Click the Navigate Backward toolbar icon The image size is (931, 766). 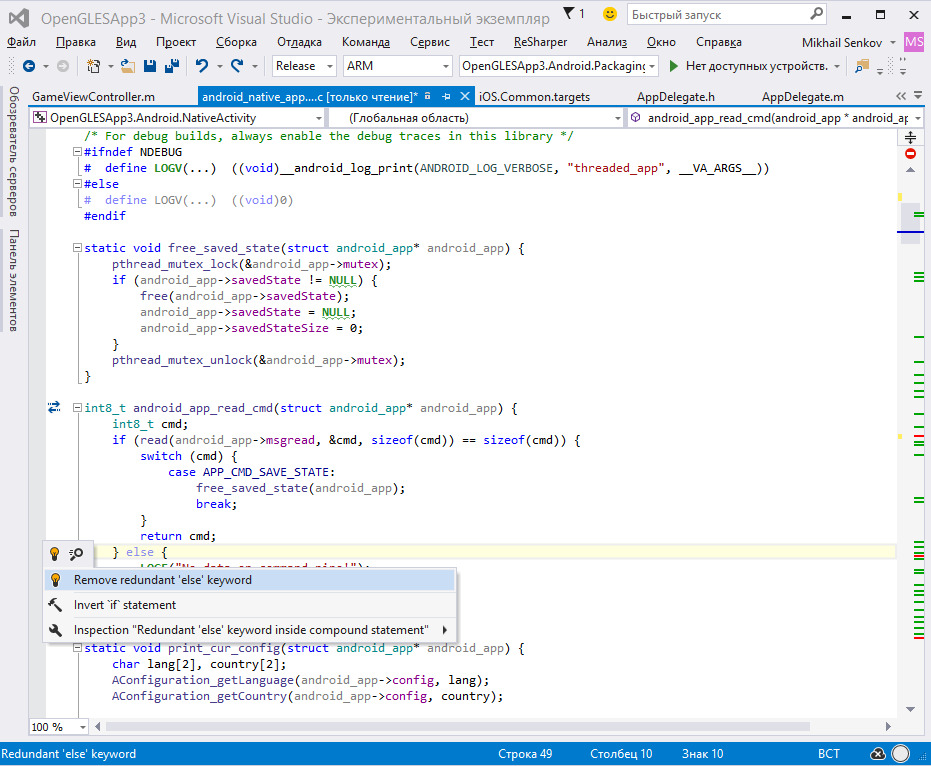(28, 66)
